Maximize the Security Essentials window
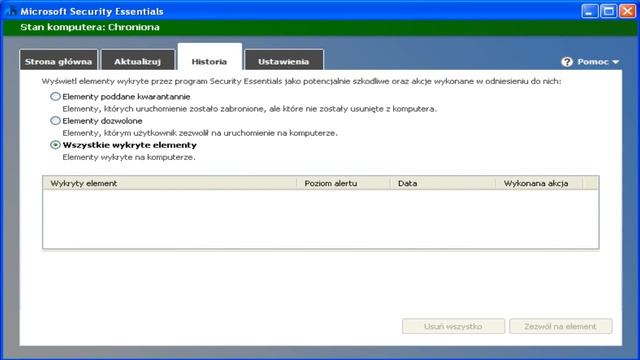640x360 pixels. point(609,11)
